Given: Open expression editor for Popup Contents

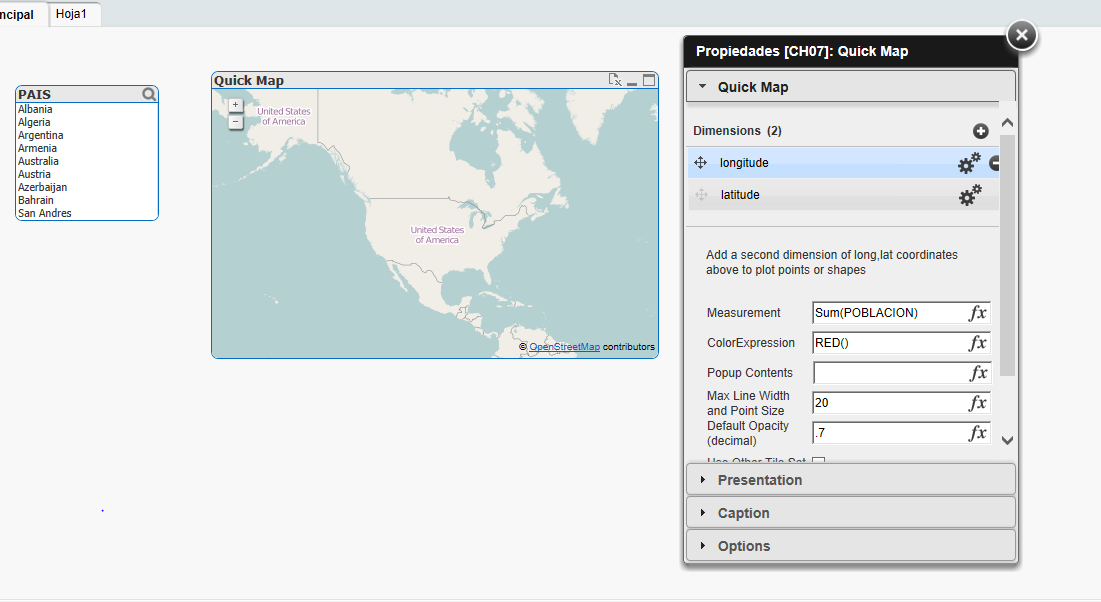Looking at the screenshot, I should (x=977, y=373).
